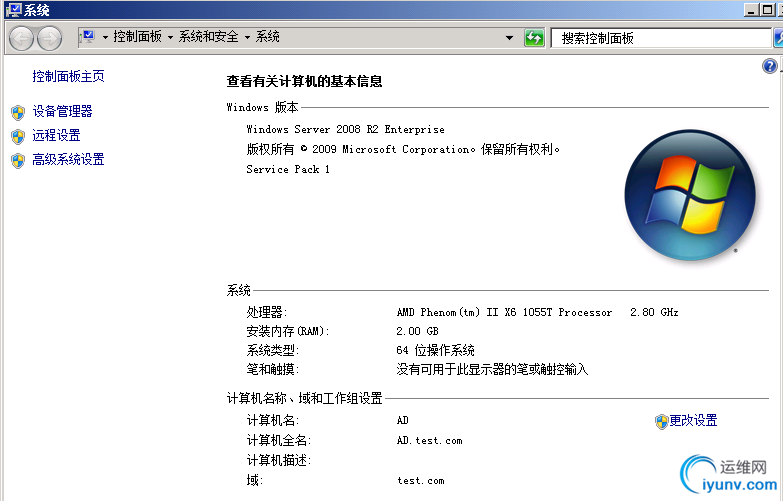
Task: Select the 系统和安全 breadcrumb item
Action: tap(209, 36)
